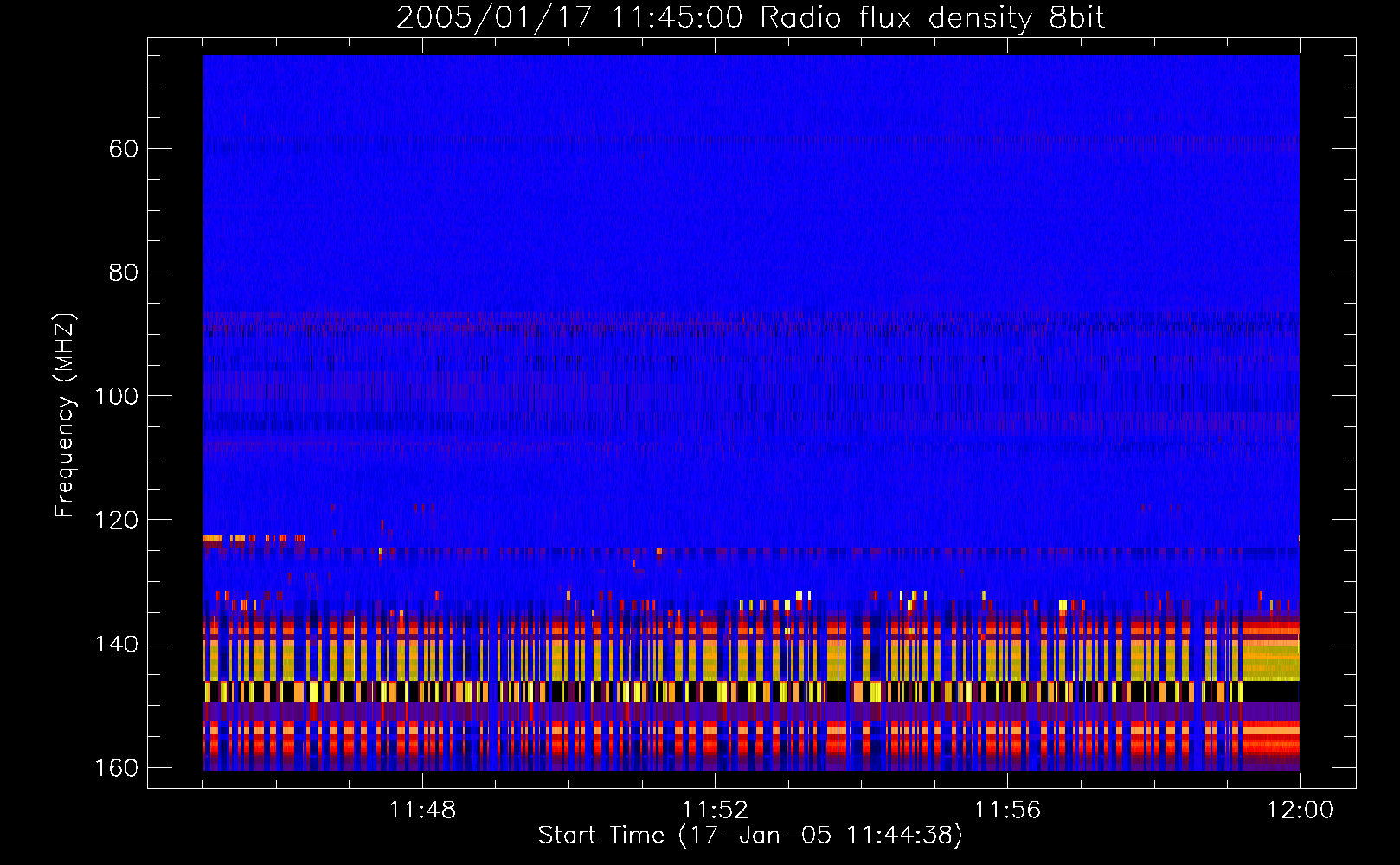Click the 'Start Time (17-Jan-05 11:44:38)' axis label
1400x865 pixels.
coord(750,836)
